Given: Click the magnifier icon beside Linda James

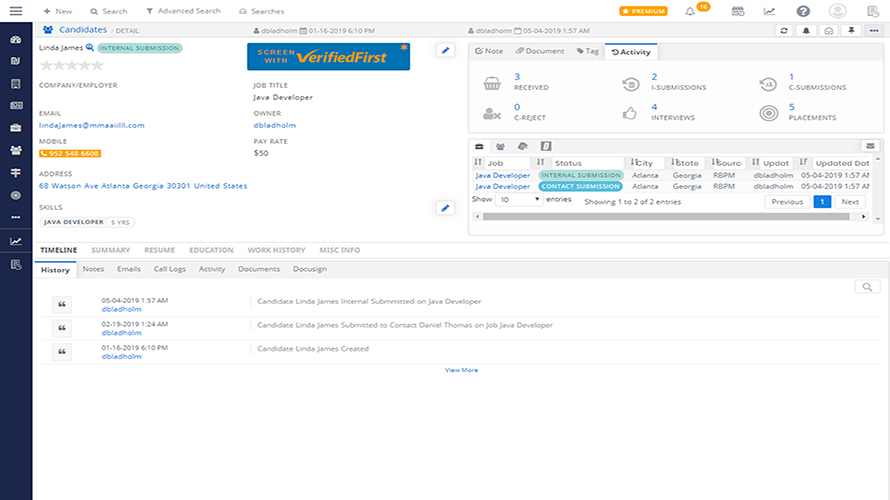Looking at the screenshot, I should pyautogui.click(x=90, y=48).
